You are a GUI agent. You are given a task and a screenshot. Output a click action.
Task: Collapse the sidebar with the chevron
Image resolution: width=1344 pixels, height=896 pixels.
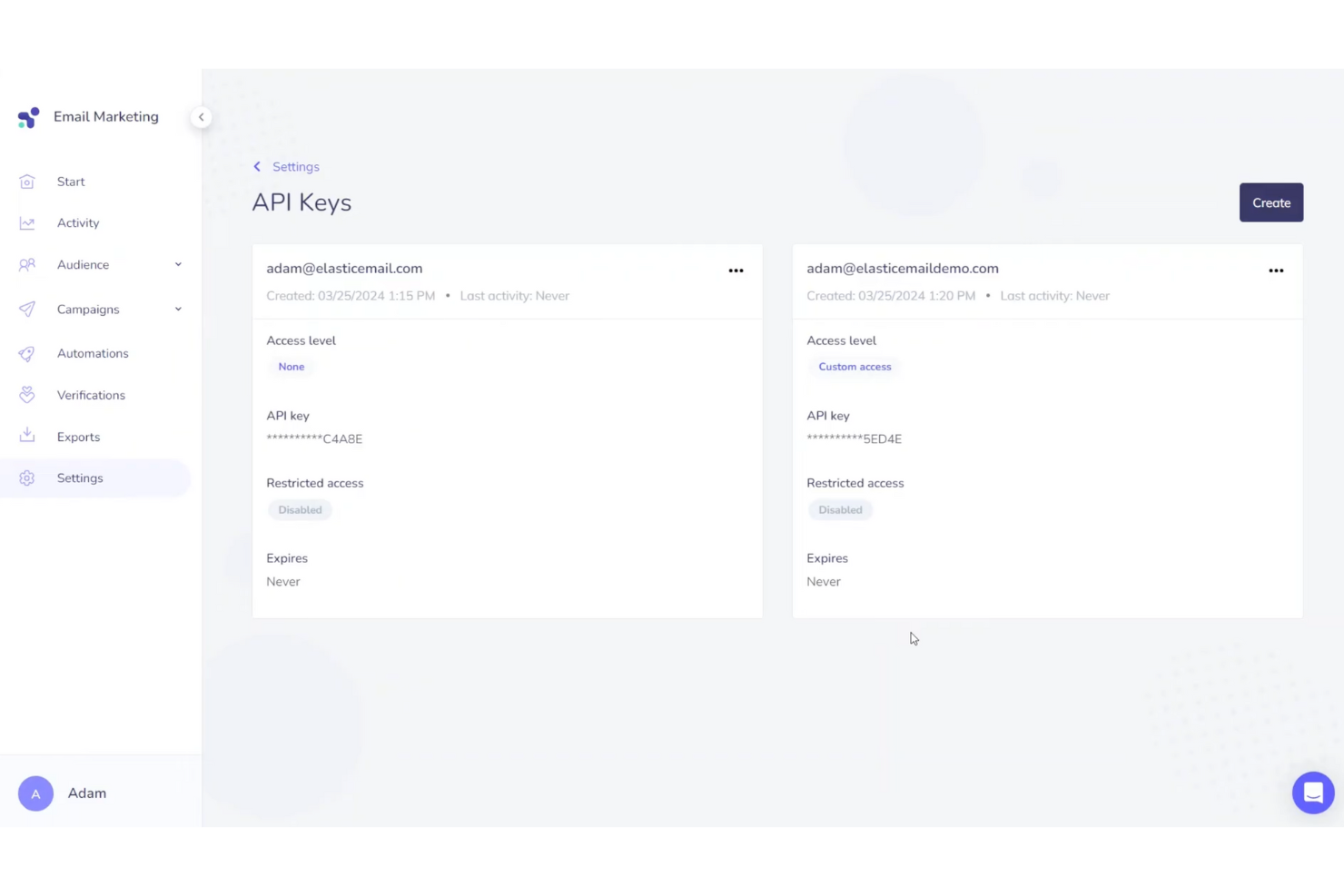point(201,117)
